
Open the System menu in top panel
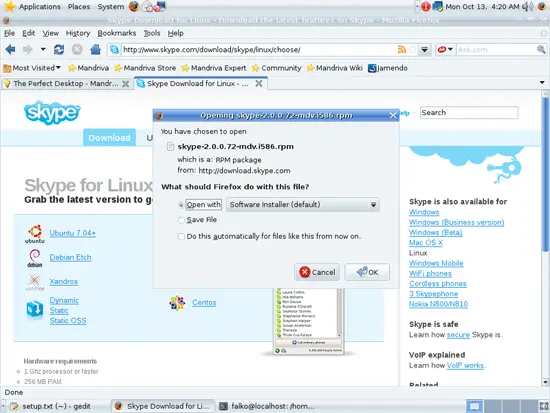pos(110,6)
